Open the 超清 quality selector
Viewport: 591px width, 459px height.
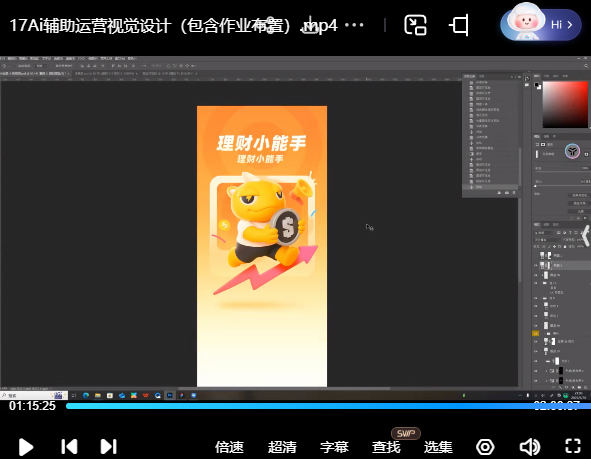click(x=282, y=447)
